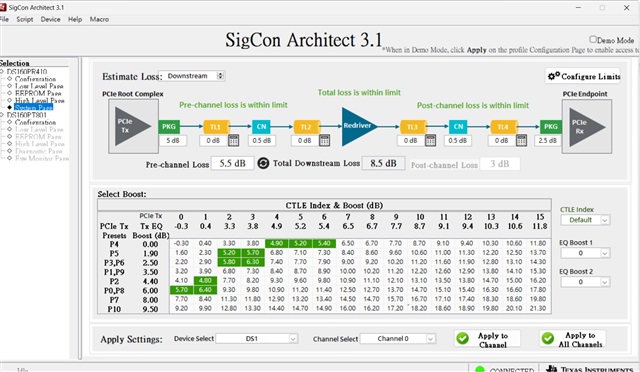The height and width of the screenshot is (372, 640).
Task: Open the EQ Boost 1 dropdown
Action: tap(585, 253)
